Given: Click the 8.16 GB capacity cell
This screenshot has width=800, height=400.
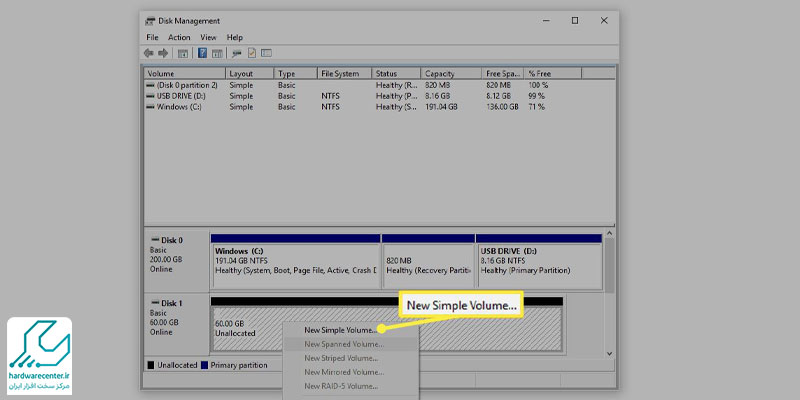Looking at the screenshot, I should pos(437,96).
